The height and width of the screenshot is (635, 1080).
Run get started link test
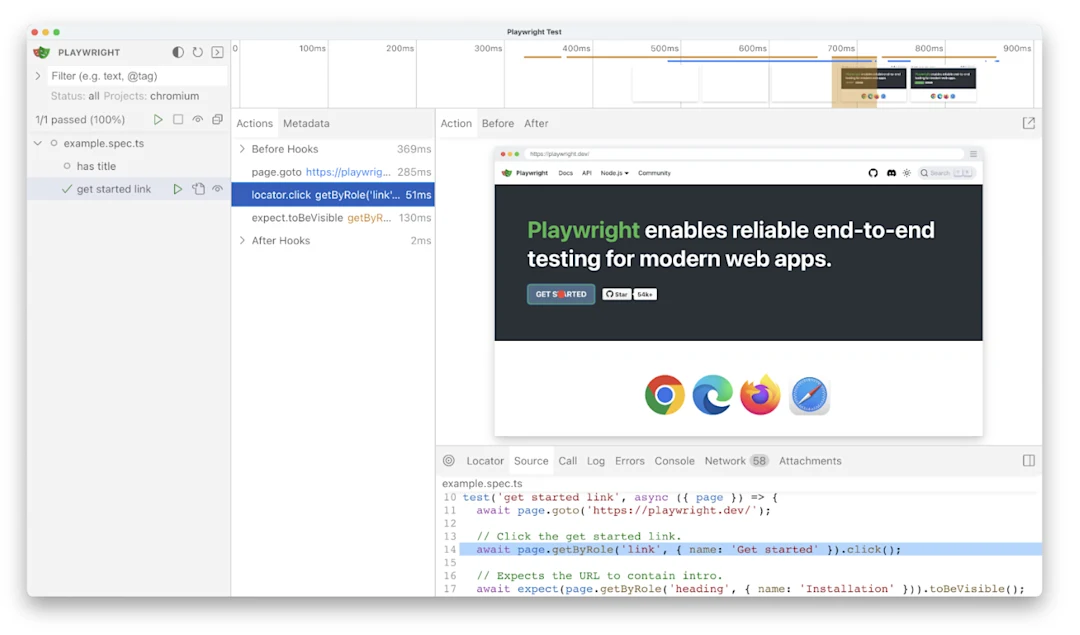pyautogui.click(x=178, y=189)
